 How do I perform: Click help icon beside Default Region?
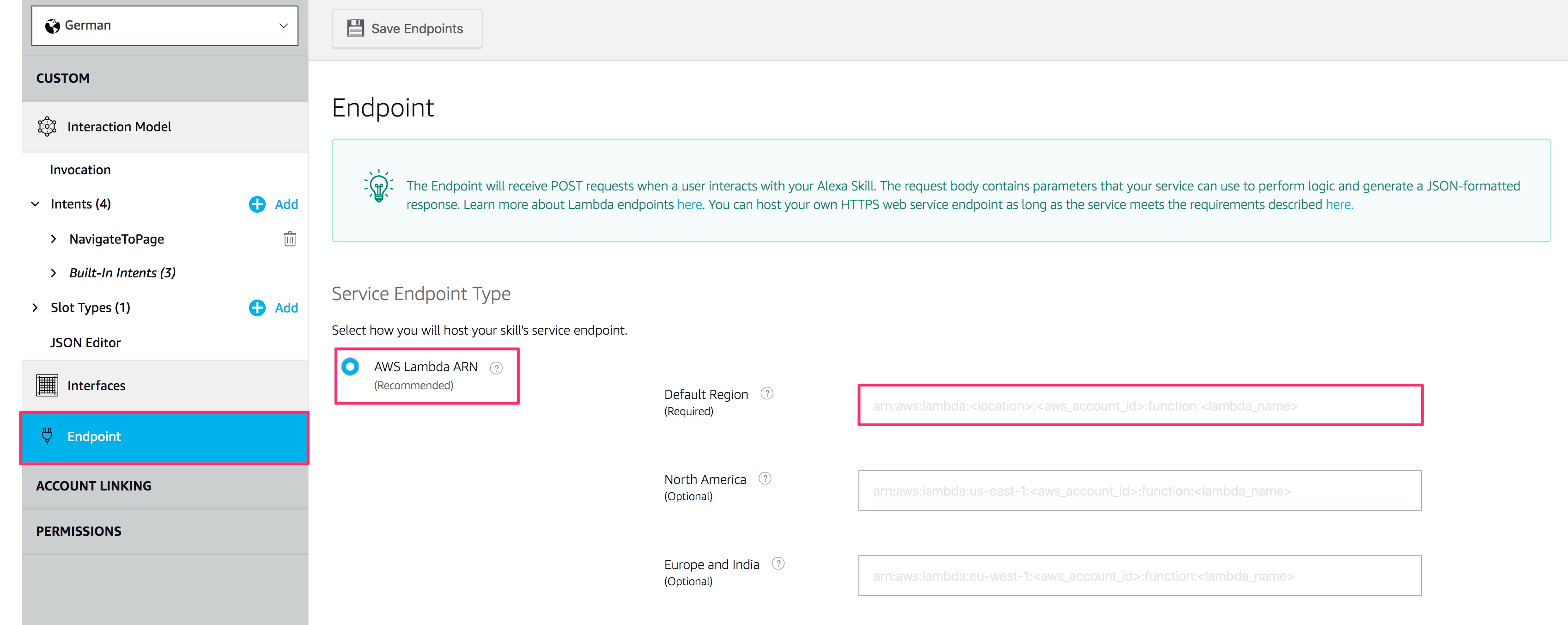[x=767, y=393]
